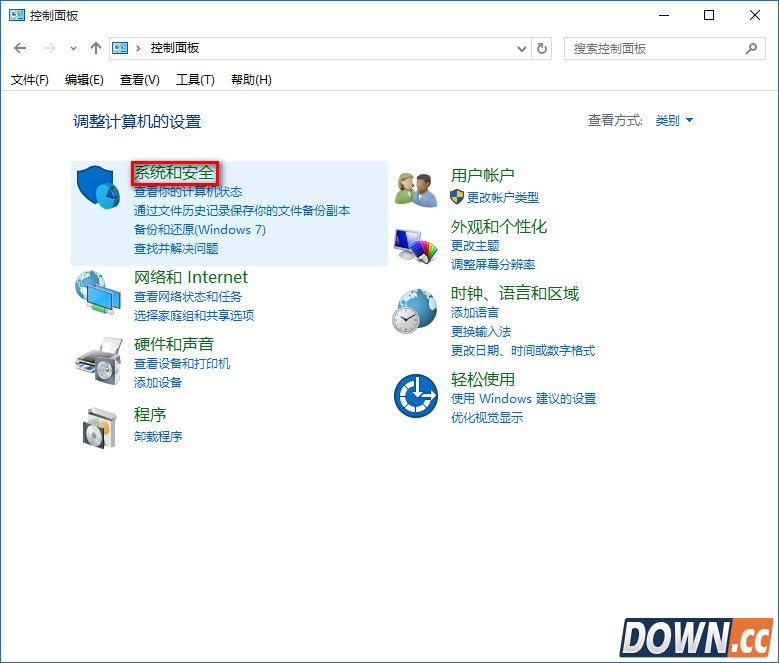
Task: Close the control panel window
Action: (x=755, y=15)
